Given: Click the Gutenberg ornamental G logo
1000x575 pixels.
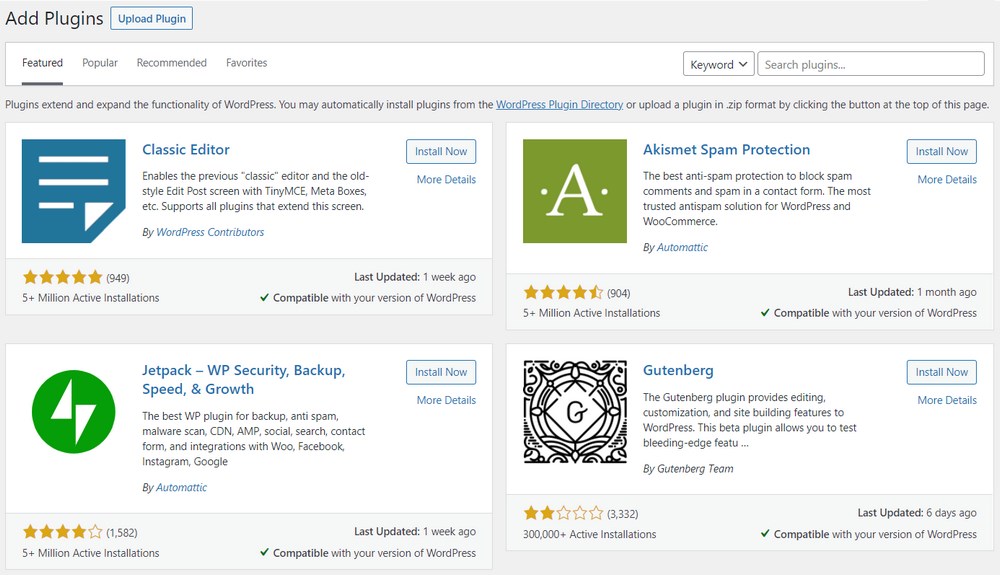Looking at the screenshot, I should (575, 412).
